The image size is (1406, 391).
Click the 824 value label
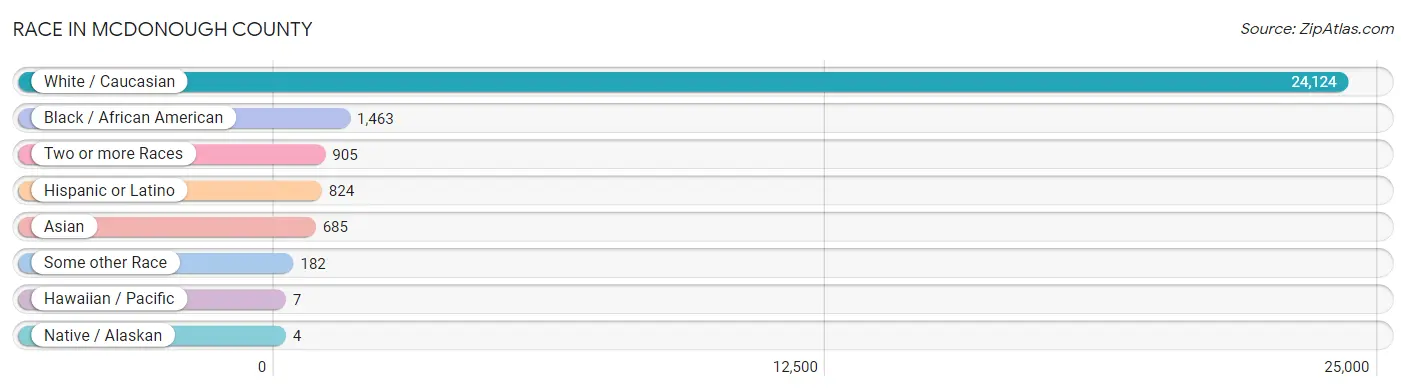341,191
